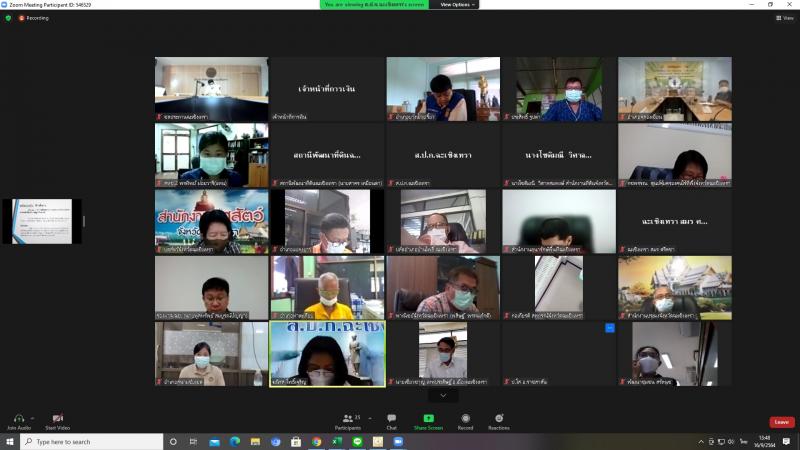Screen dimensions: 800x450
Task: Switch to the Zoom taskbar icon
Action: pos(398,441)
